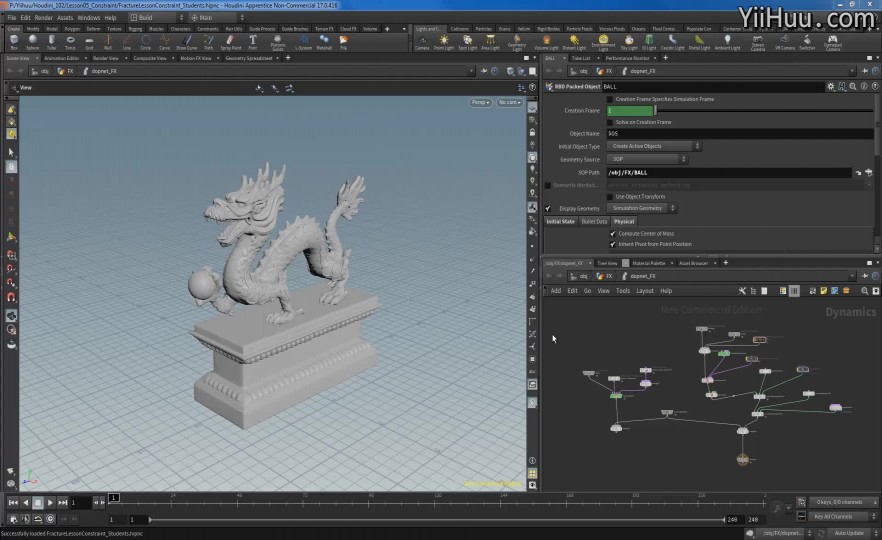Viewport: 882px width, 540px height.
Task: Open the No cam viewport dropdown
Action: click(509, 102)
